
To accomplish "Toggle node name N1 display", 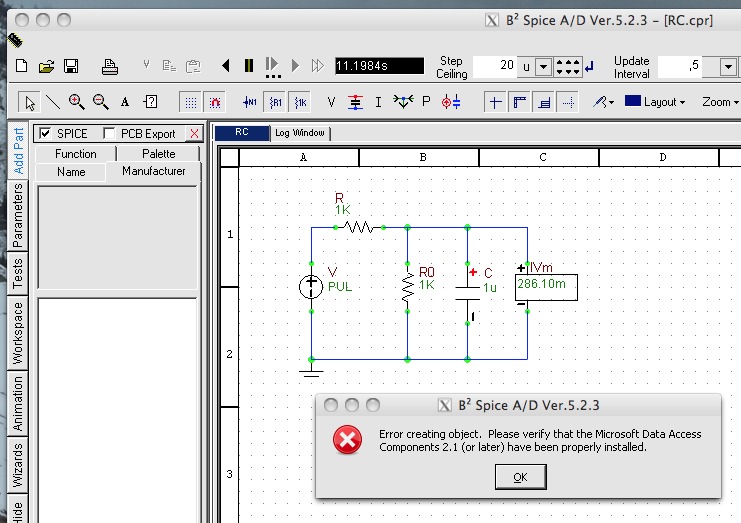I will tap(250, 102).
